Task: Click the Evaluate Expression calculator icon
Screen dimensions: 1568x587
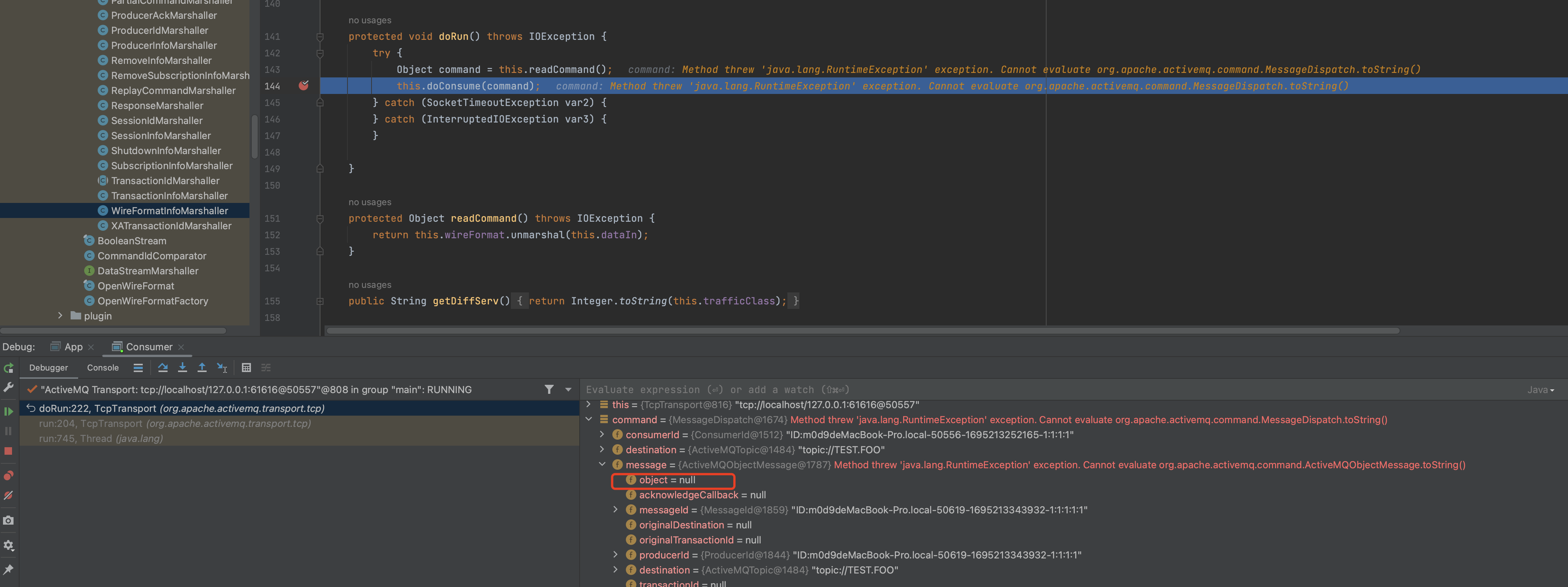Action: 246,368
